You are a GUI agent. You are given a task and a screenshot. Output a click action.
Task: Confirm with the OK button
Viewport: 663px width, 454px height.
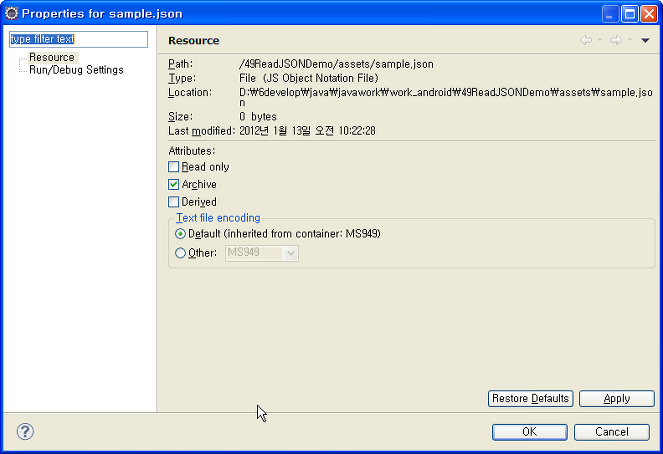pos(529,432)
